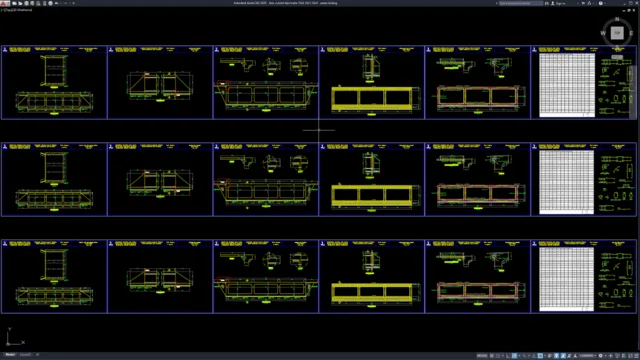Toggle lineweight display in status bar

550,356
